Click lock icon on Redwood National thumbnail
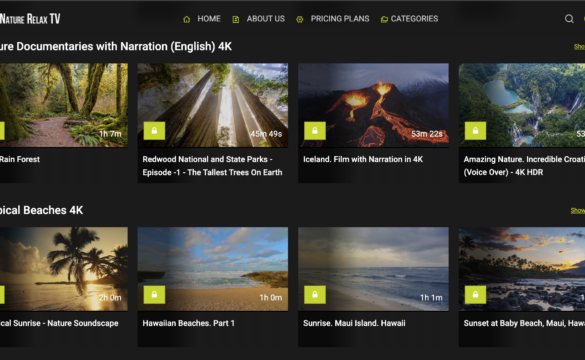The width and height of the screenshot is (585, 360). pos(154,131)
